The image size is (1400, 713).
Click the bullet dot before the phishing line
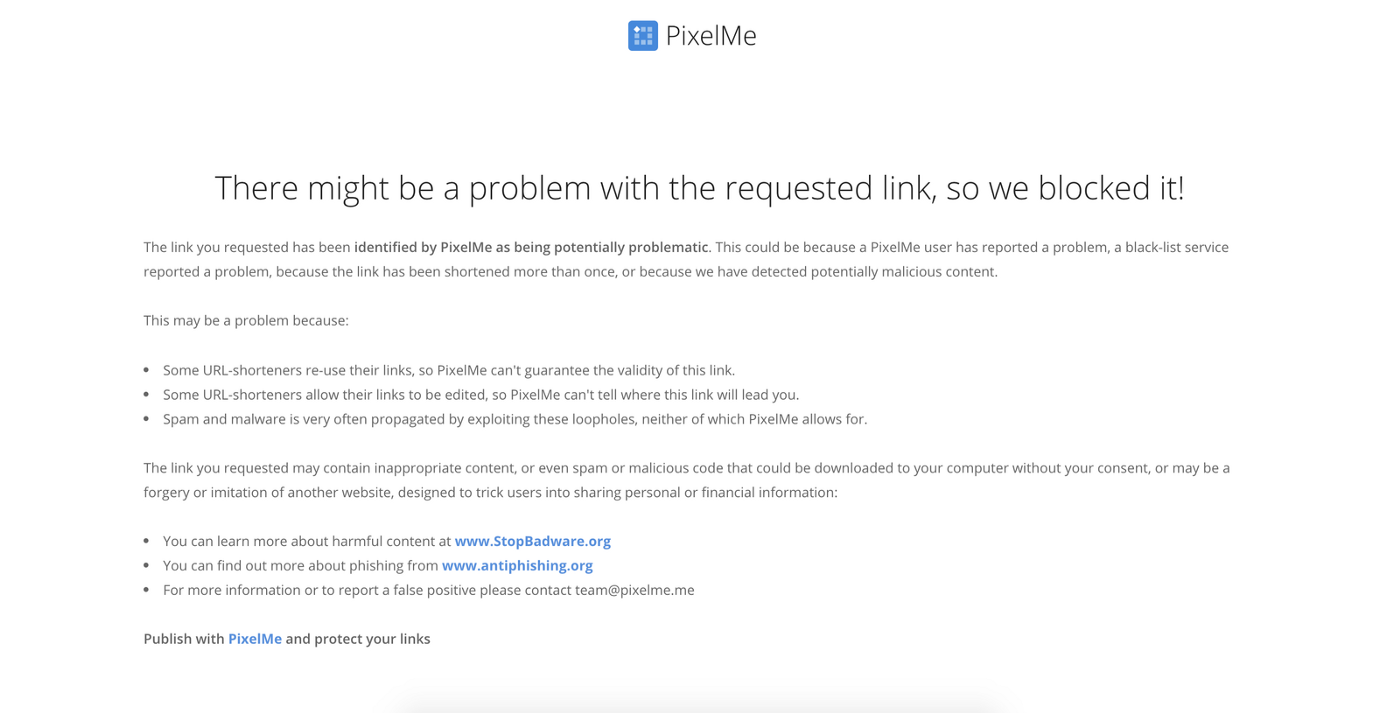[x=146, y=566]
